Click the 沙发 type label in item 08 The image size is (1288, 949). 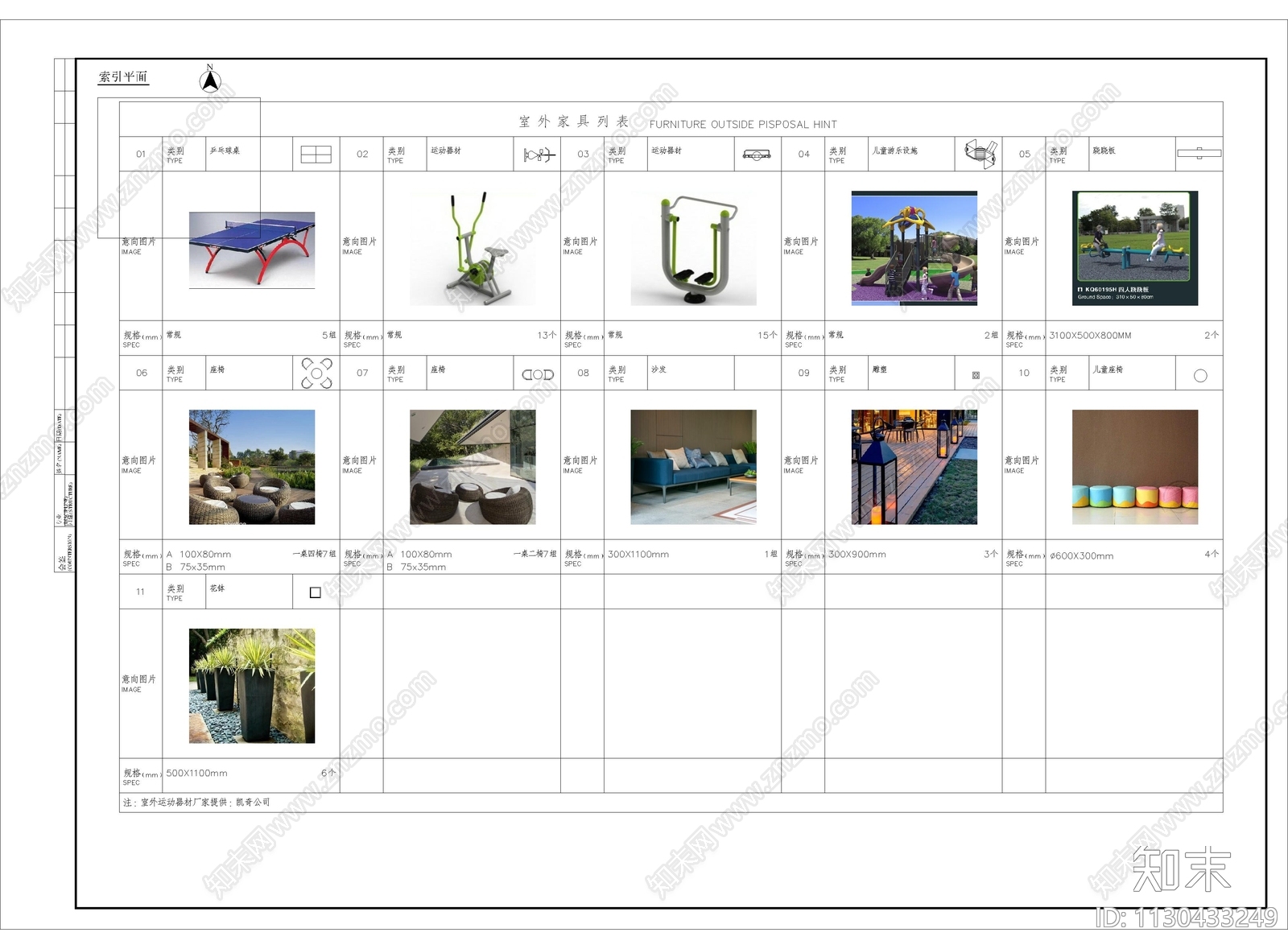point(658,369)
